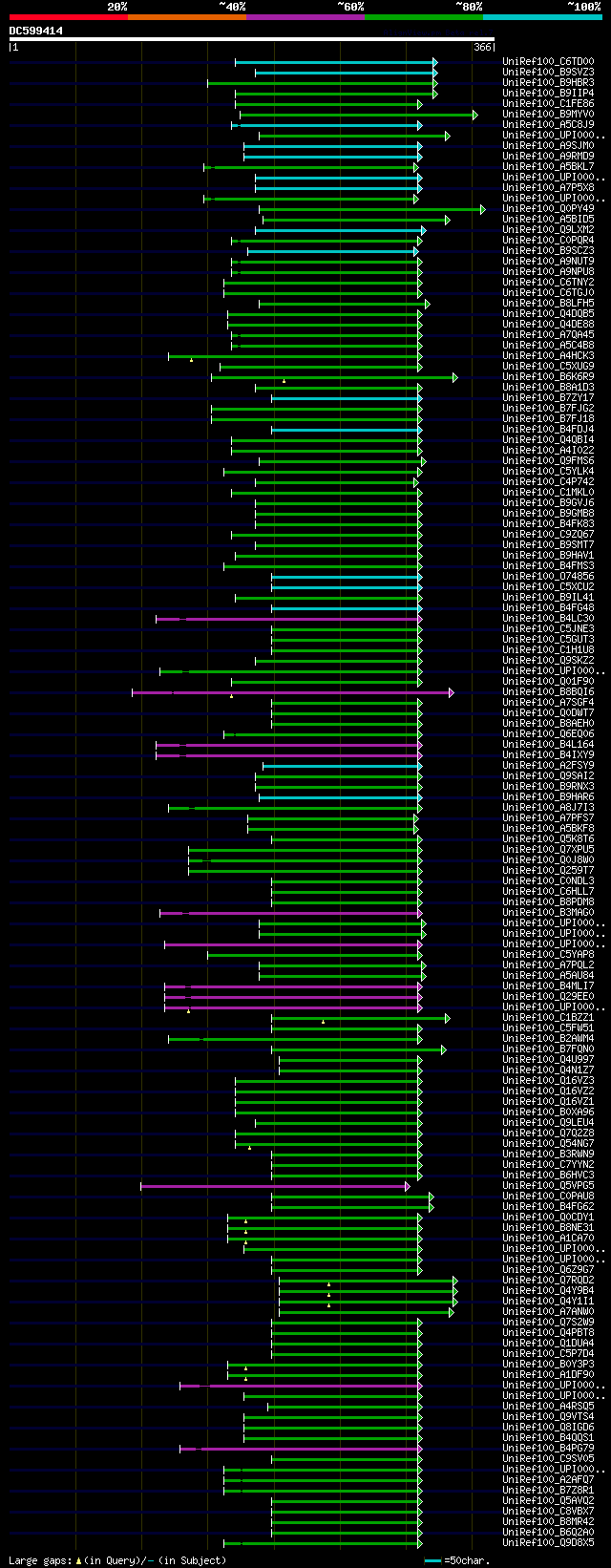The image size is (611, 1568).
Task: Open hit UniRef100_B9IIP4
Action: click(548, 94)
